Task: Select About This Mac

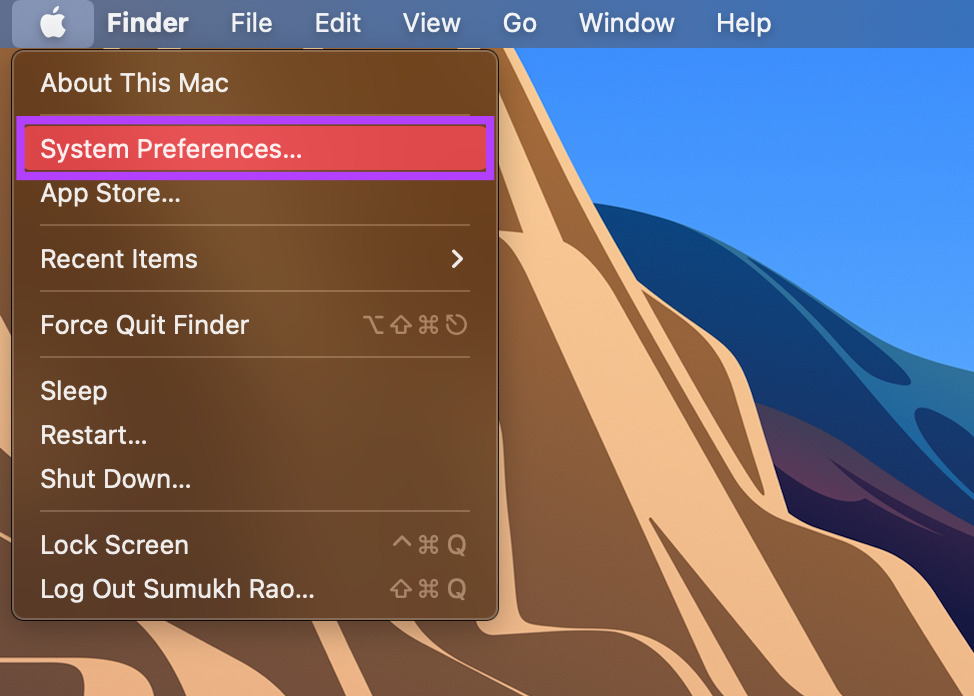Action: [x=255, y=83]
